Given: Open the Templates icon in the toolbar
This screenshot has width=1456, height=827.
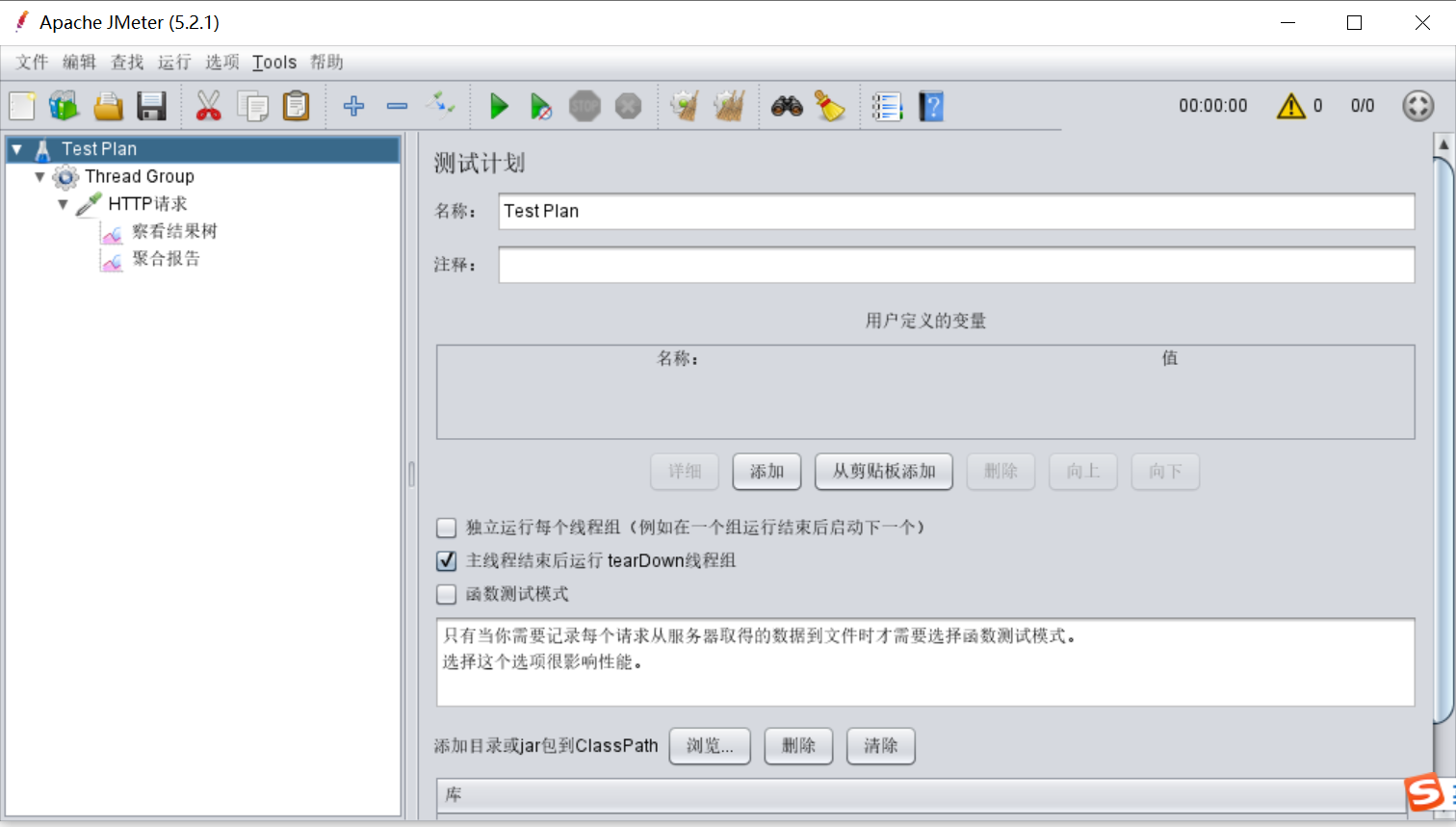Looking at the screenshot, I should pos(65,106).
